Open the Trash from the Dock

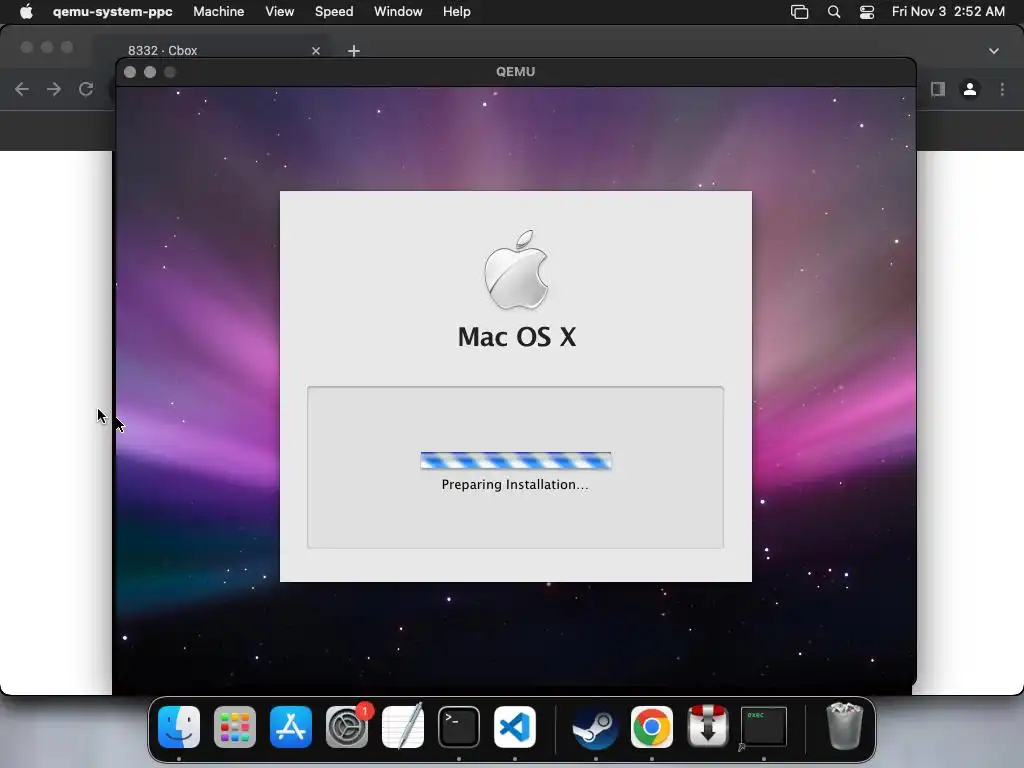845,727
